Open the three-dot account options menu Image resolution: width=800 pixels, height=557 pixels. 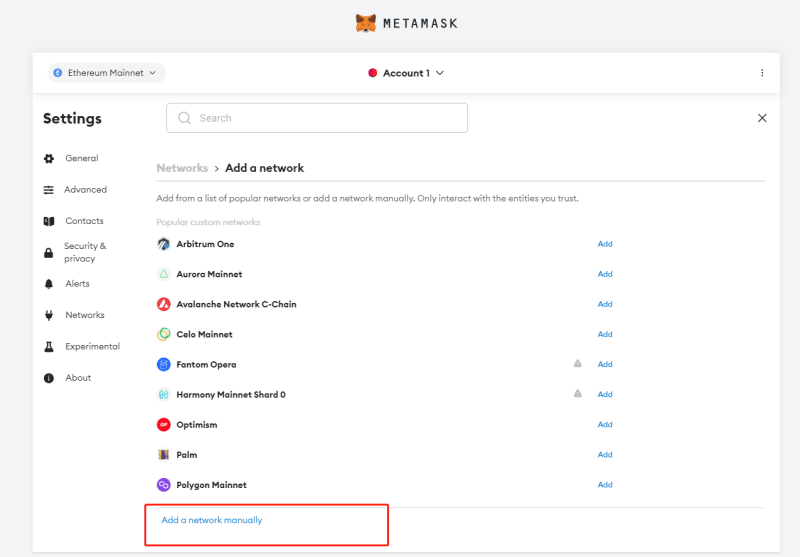coord(762,73)
